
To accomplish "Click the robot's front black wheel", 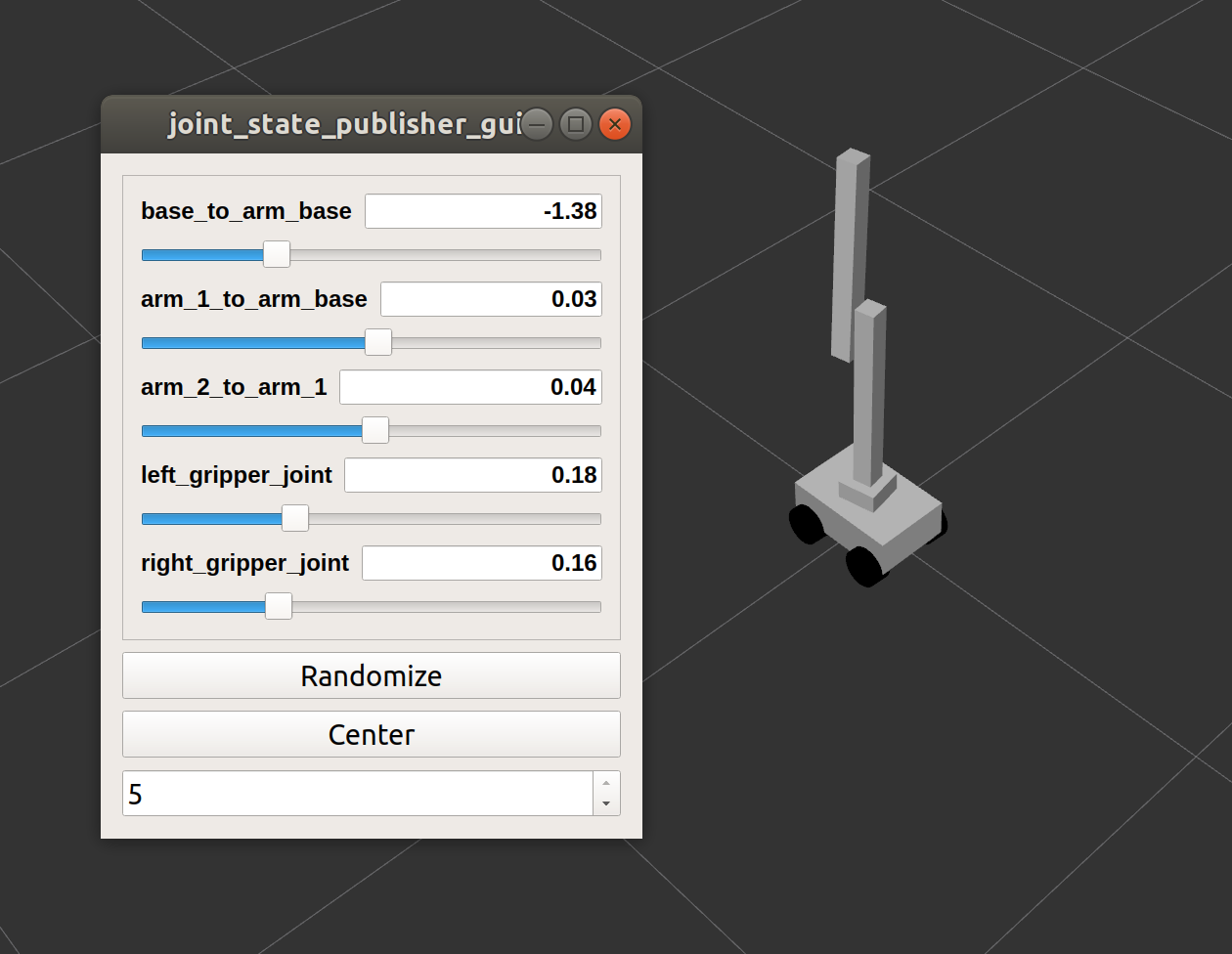I will click(x=863, y=567).
